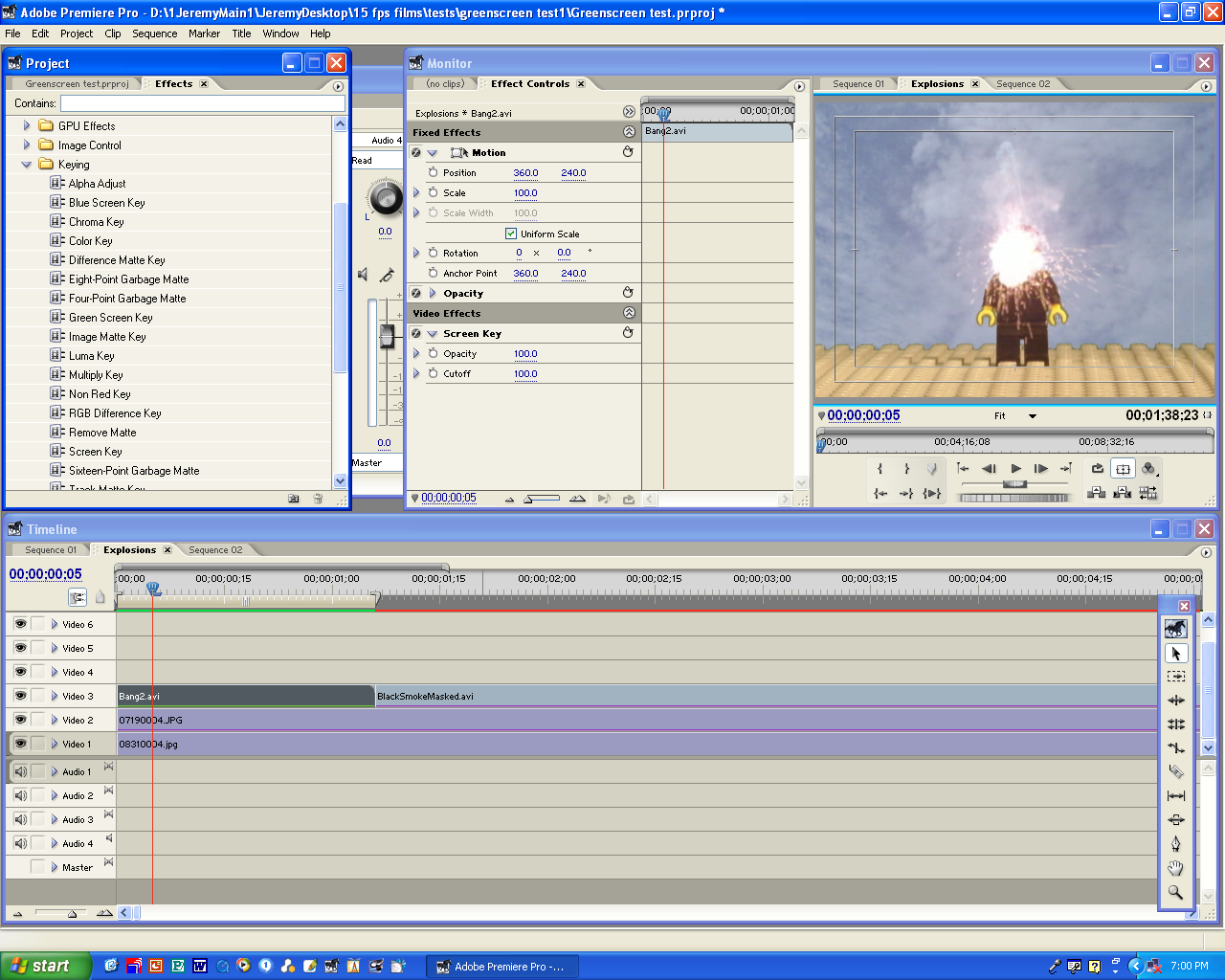Toggle Position animation stopwatch
Image resolution: width=1225 pixels, height=980 pixels.
[433, 172]
